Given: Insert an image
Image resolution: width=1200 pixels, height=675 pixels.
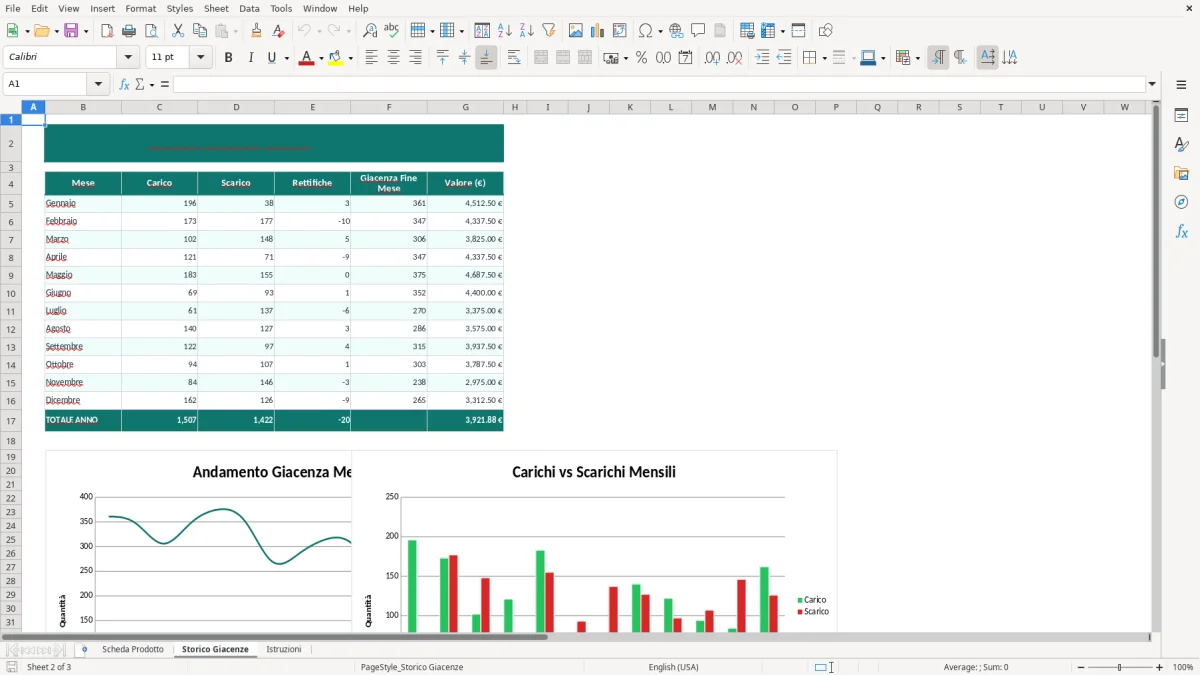Looking at the screenshot, I should tap(576, 31).
